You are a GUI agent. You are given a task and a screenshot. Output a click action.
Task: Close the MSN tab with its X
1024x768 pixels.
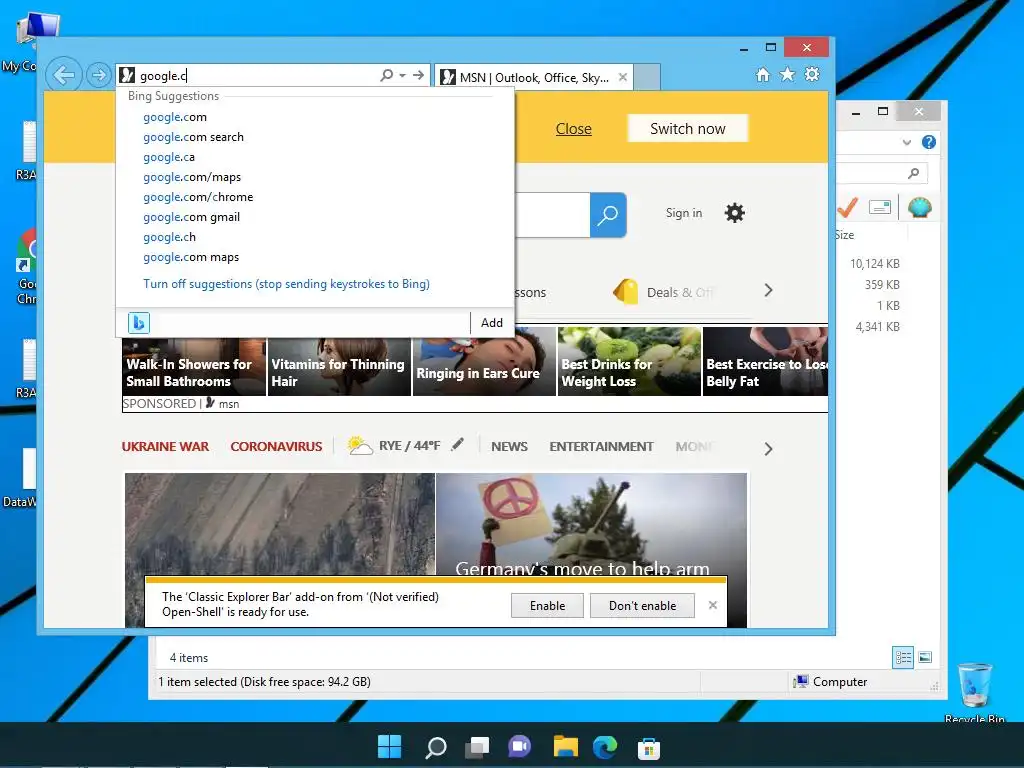click(623, 77)
